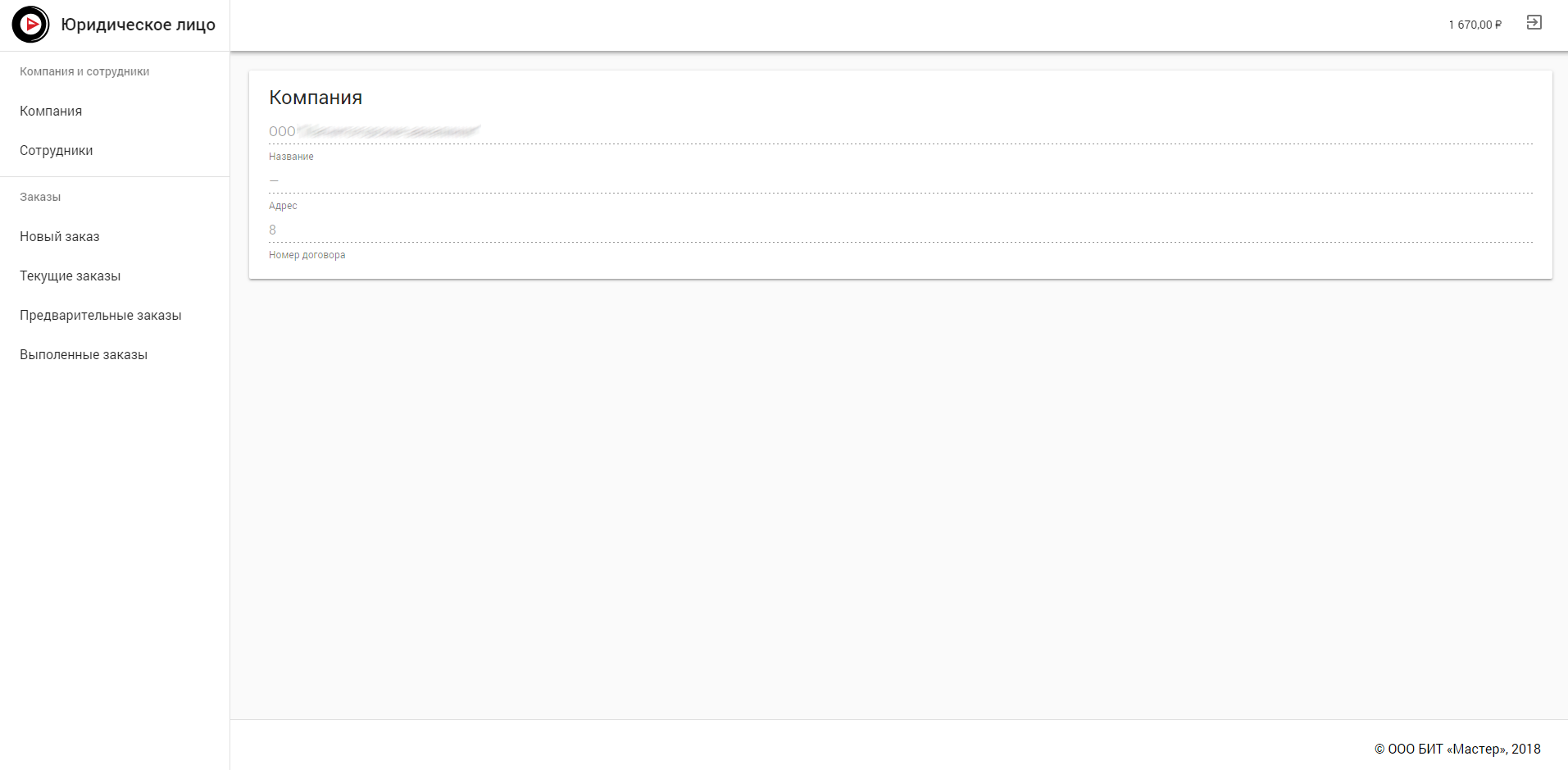This screenshot has width=1568, height=770.
Task: Open "Компания" in the sidebar menu
Action: [x=51, y=111]
